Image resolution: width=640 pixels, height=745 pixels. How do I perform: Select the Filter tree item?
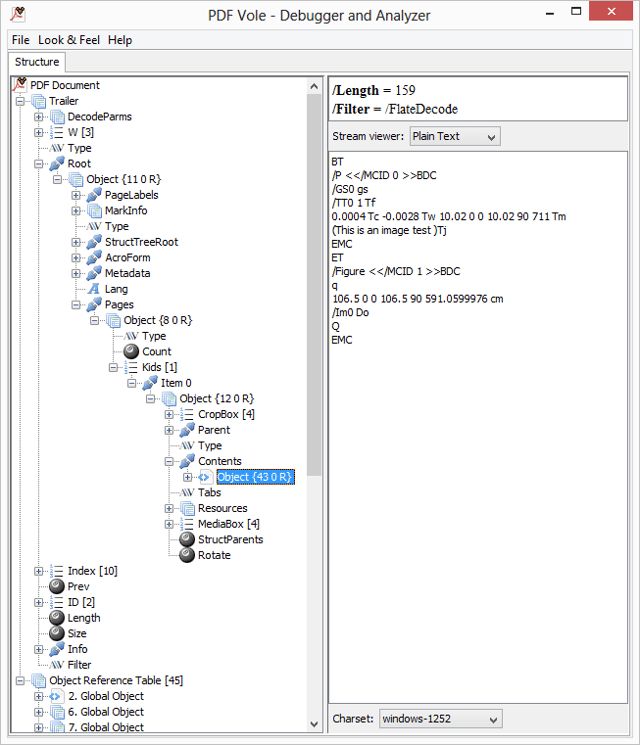pos(79,665)
